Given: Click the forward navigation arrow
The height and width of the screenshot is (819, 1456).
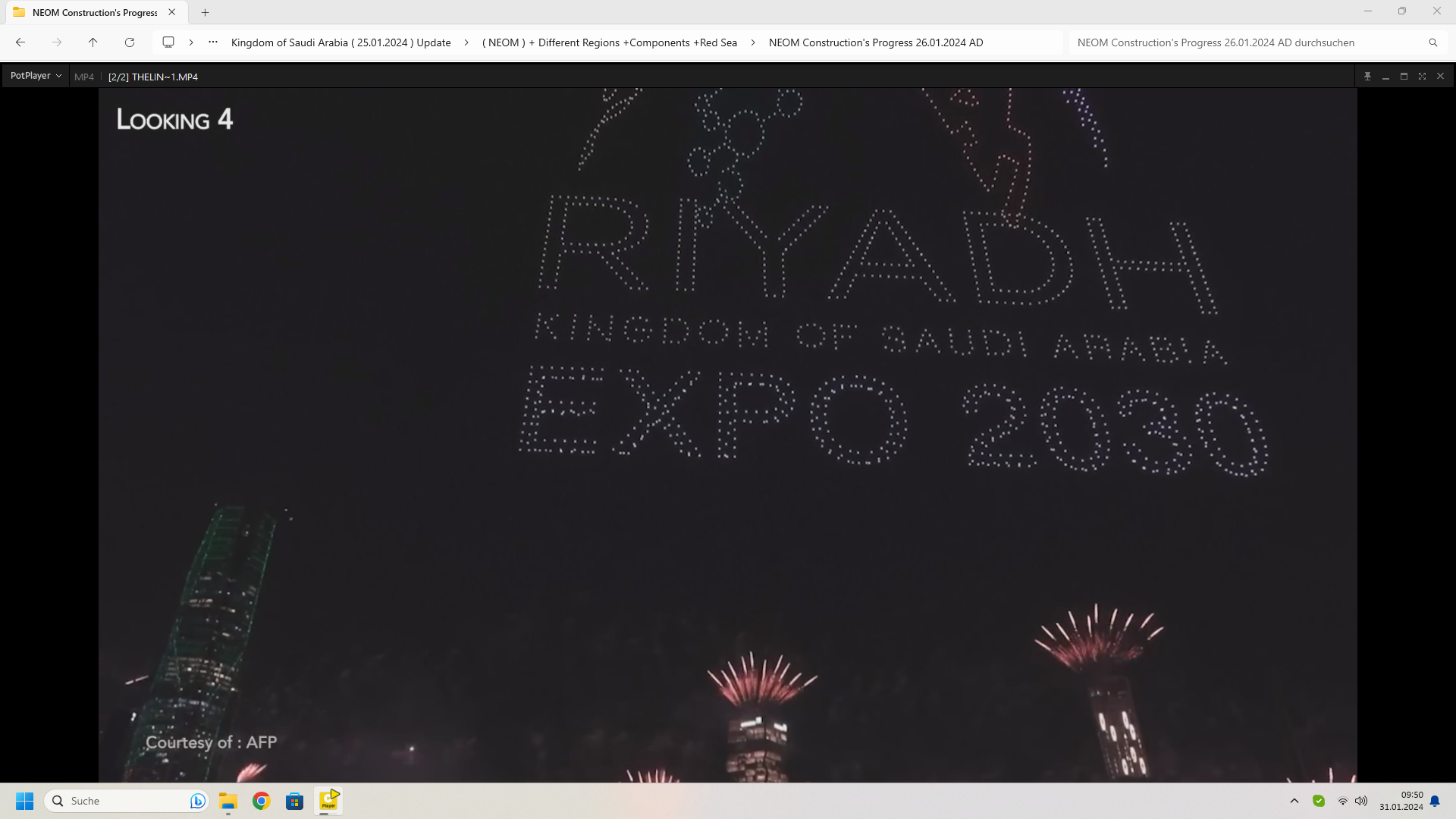Looking at the screenshot, I should 57,42.
